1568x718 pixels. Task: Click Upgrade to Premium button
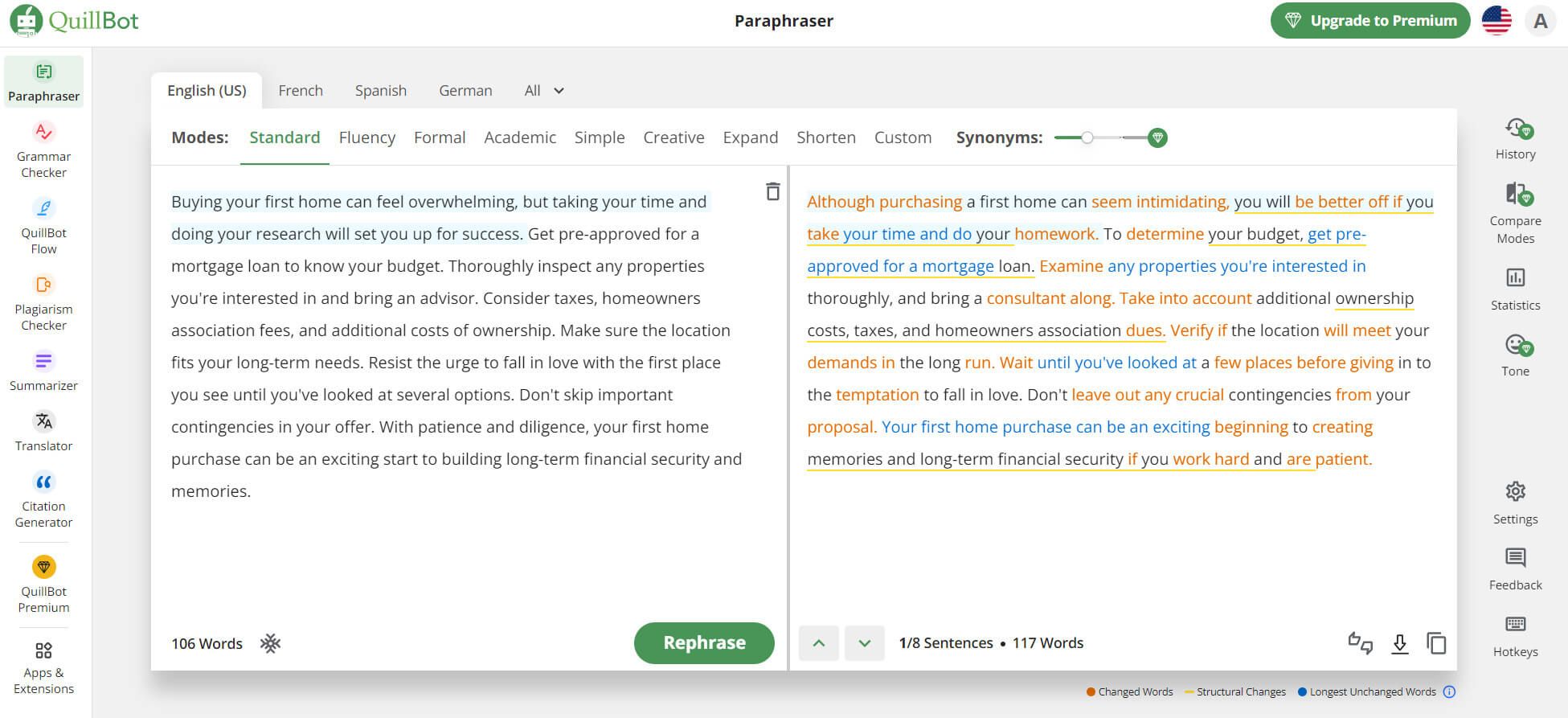pos(1369,21)
